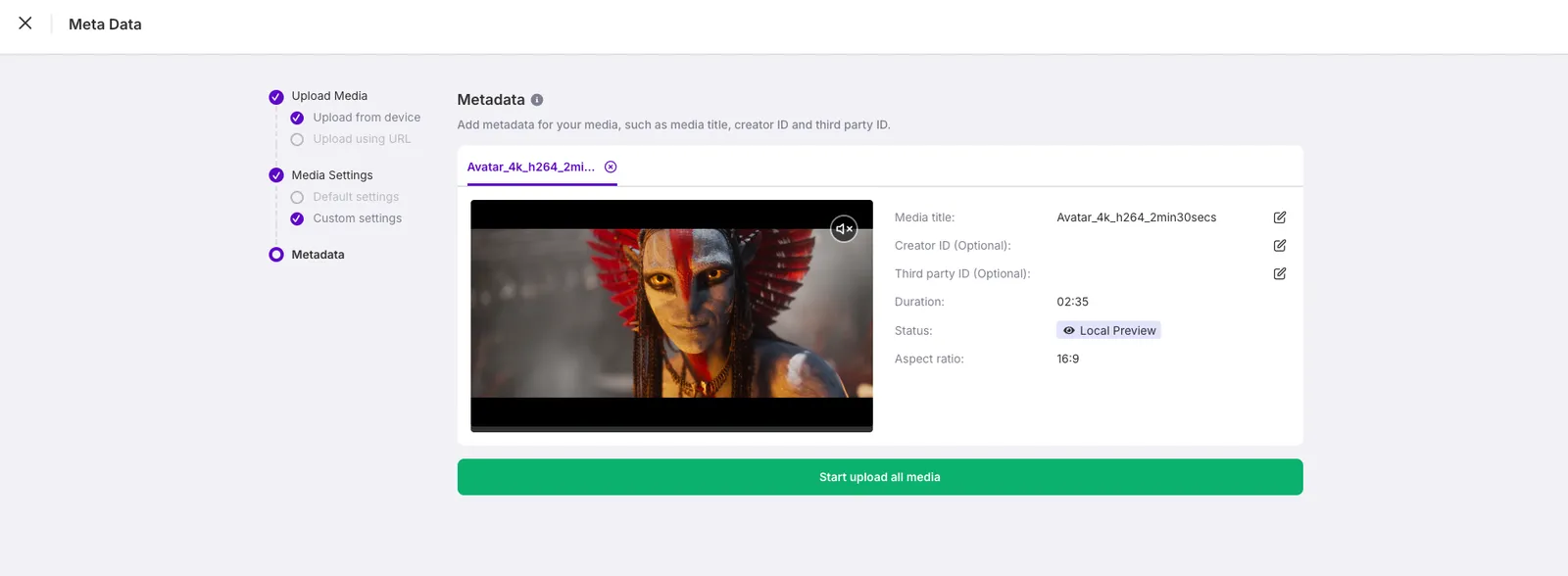The width and height of the screenshot is (1568, 576).
Task: Click the Media title: label
Action: [x=924, y=217]
